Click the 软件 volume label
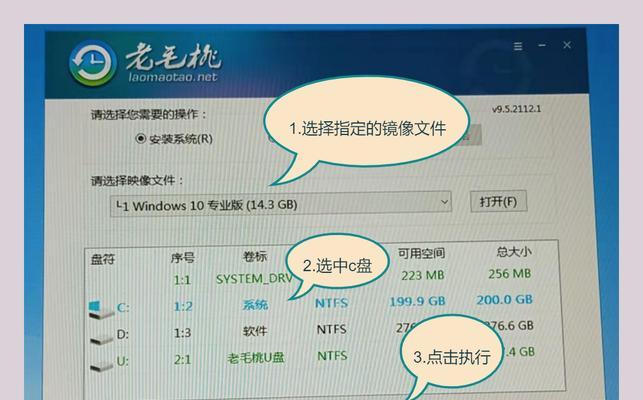 (x=255, y=331)
